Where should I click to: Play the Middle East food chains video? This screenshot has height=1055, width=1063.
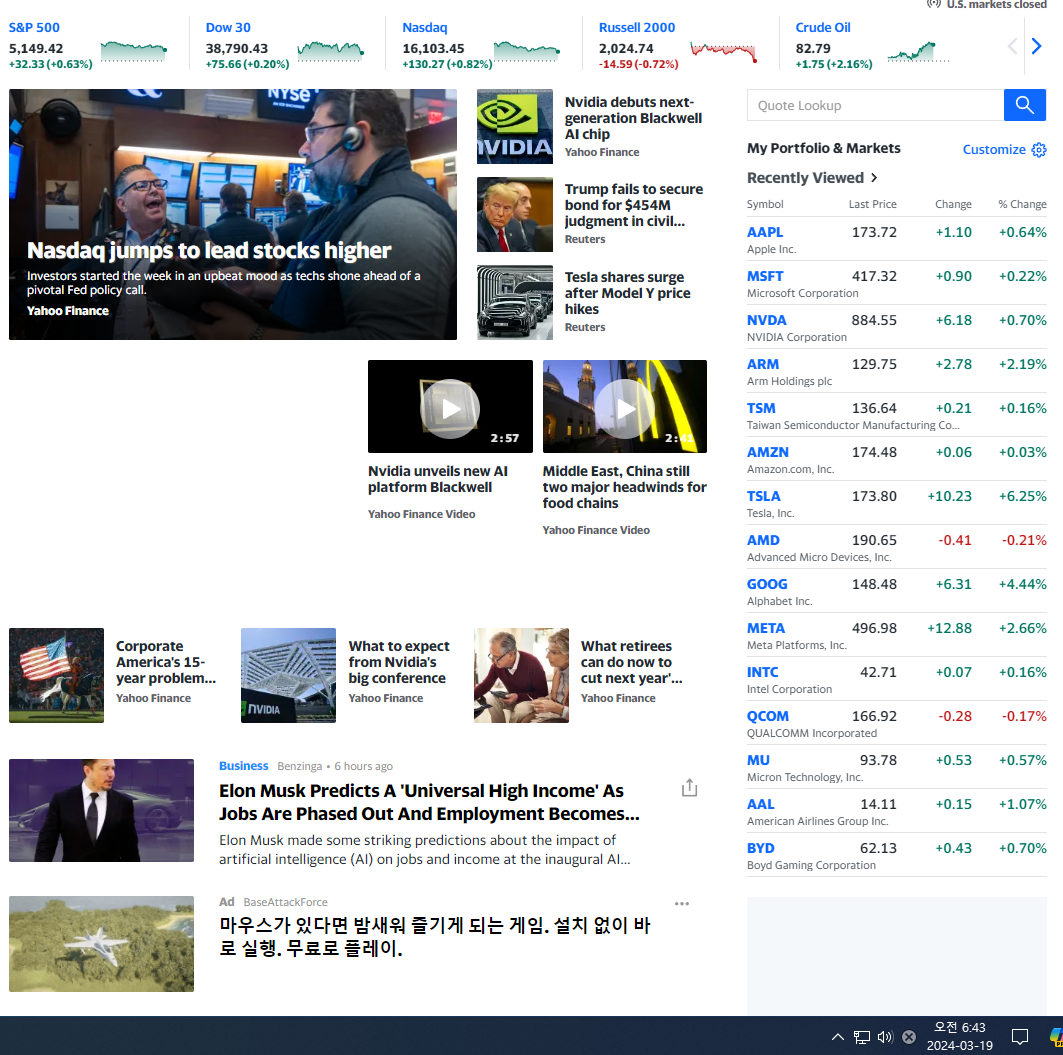[624, 408]
